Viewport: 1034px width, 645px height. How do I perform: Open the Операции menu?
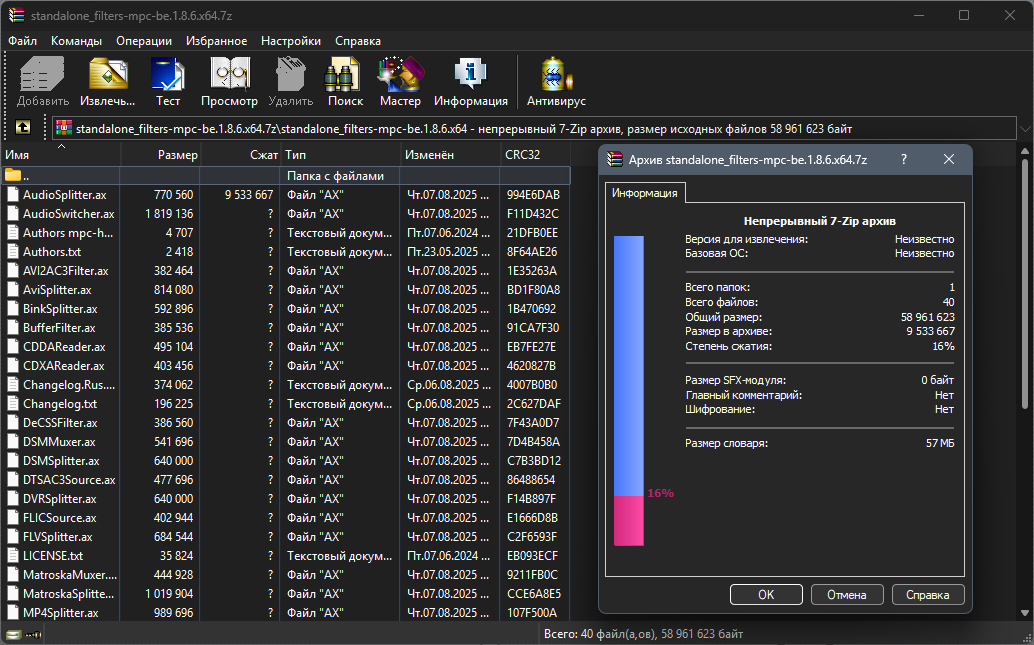144,41
